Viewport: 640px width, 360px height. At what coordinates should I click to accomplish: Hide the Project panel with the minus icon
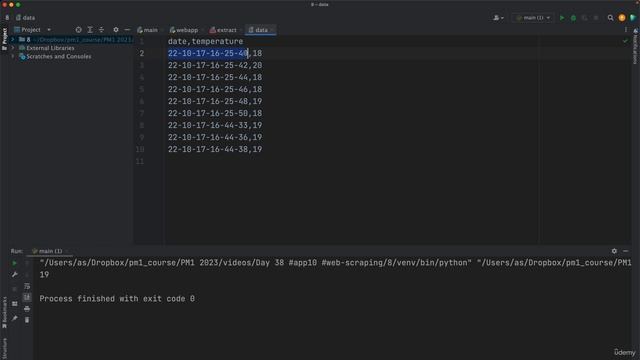[127, 30]
